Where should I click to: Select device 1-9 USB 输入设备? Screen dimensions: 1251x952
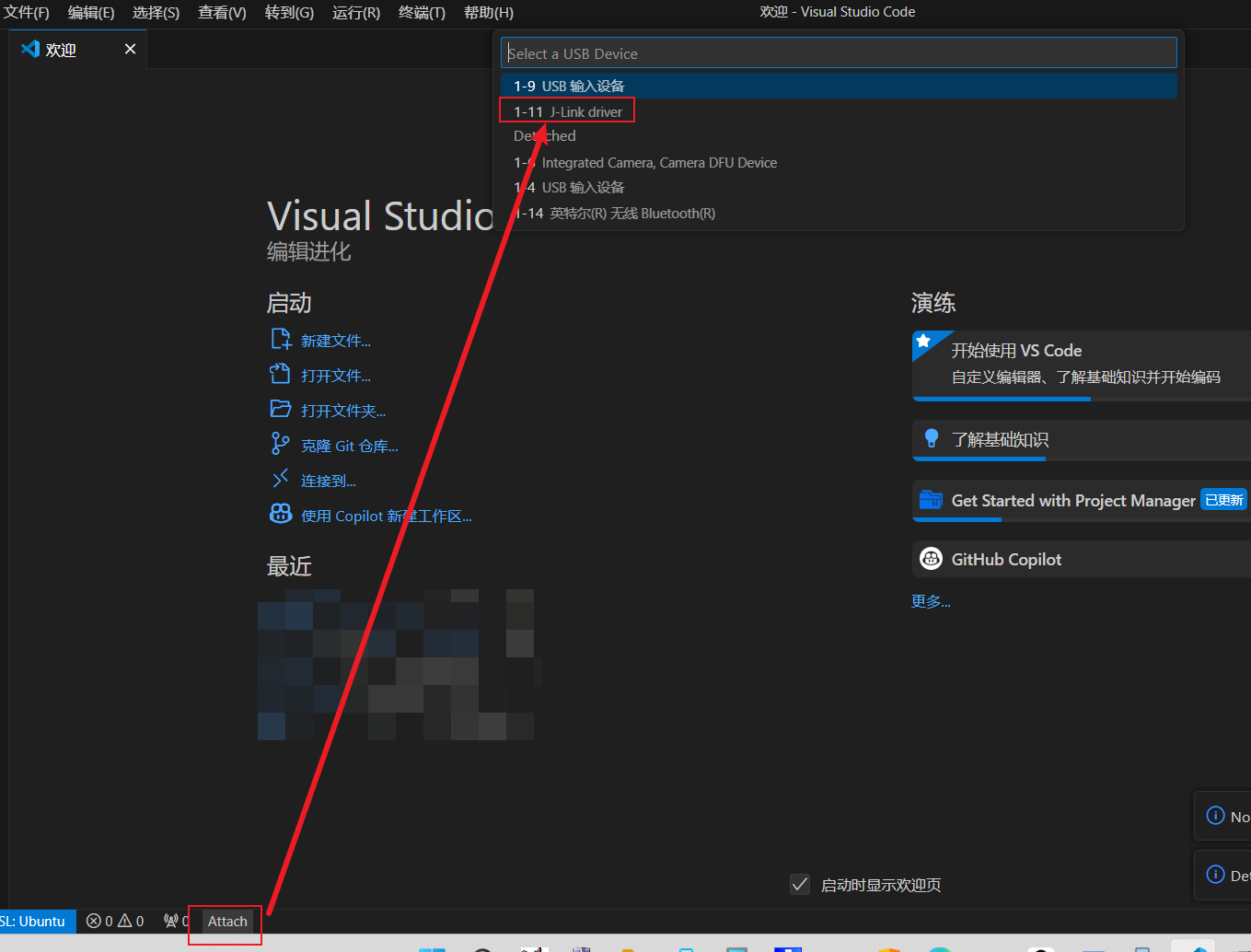pyautogui.click(x=839, y=86)
